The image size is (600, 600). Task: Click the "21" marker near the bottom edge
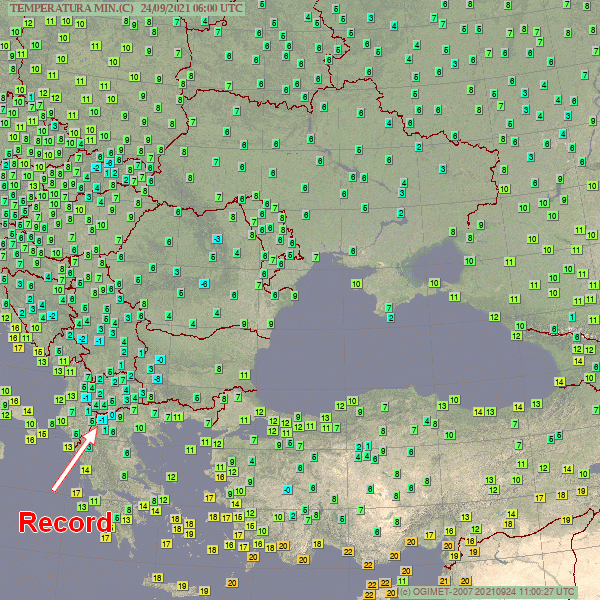coord(443,581)
